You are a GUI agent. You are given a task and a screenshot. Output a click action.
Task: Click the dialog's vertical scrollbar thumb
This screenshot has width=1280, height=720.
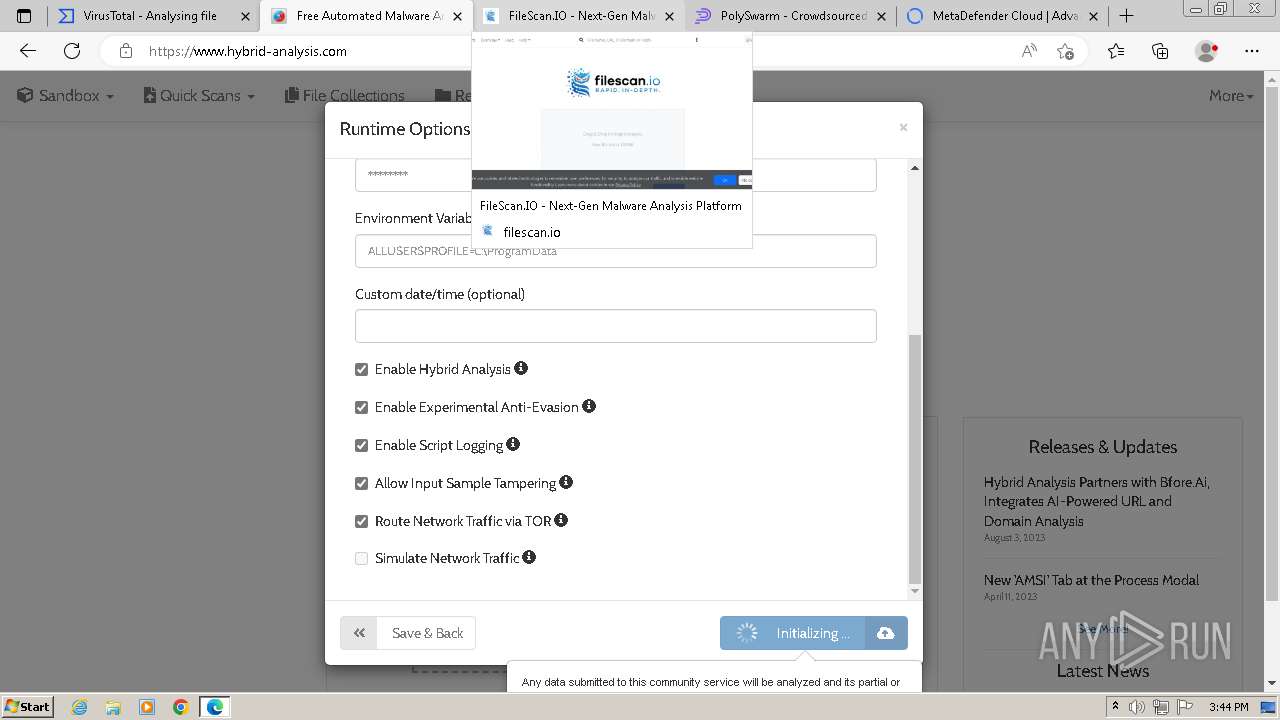(x=914, y=460)
